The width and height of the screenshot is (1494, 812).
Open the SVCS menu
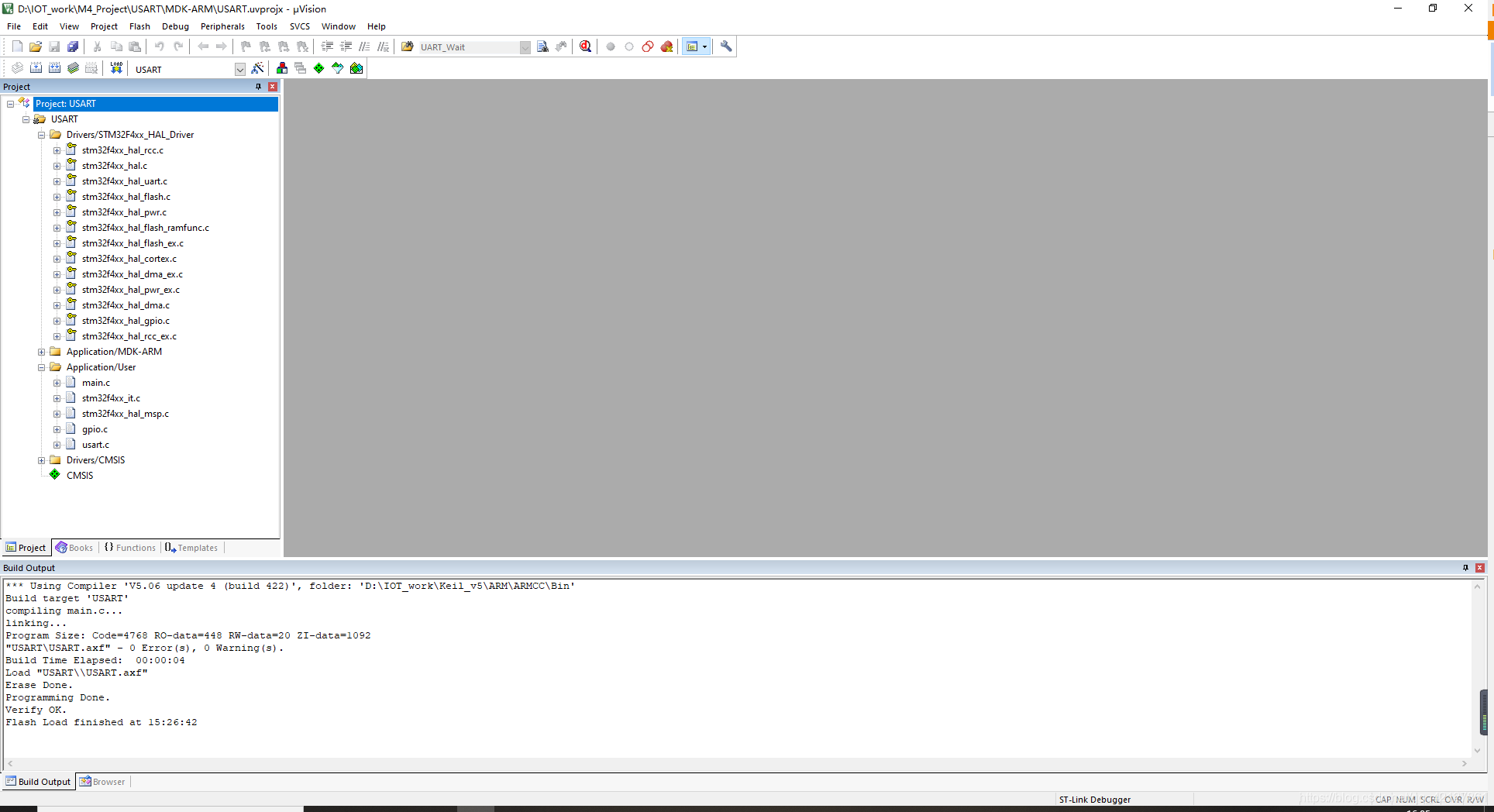pyautogui.click(x=300, y=26)
